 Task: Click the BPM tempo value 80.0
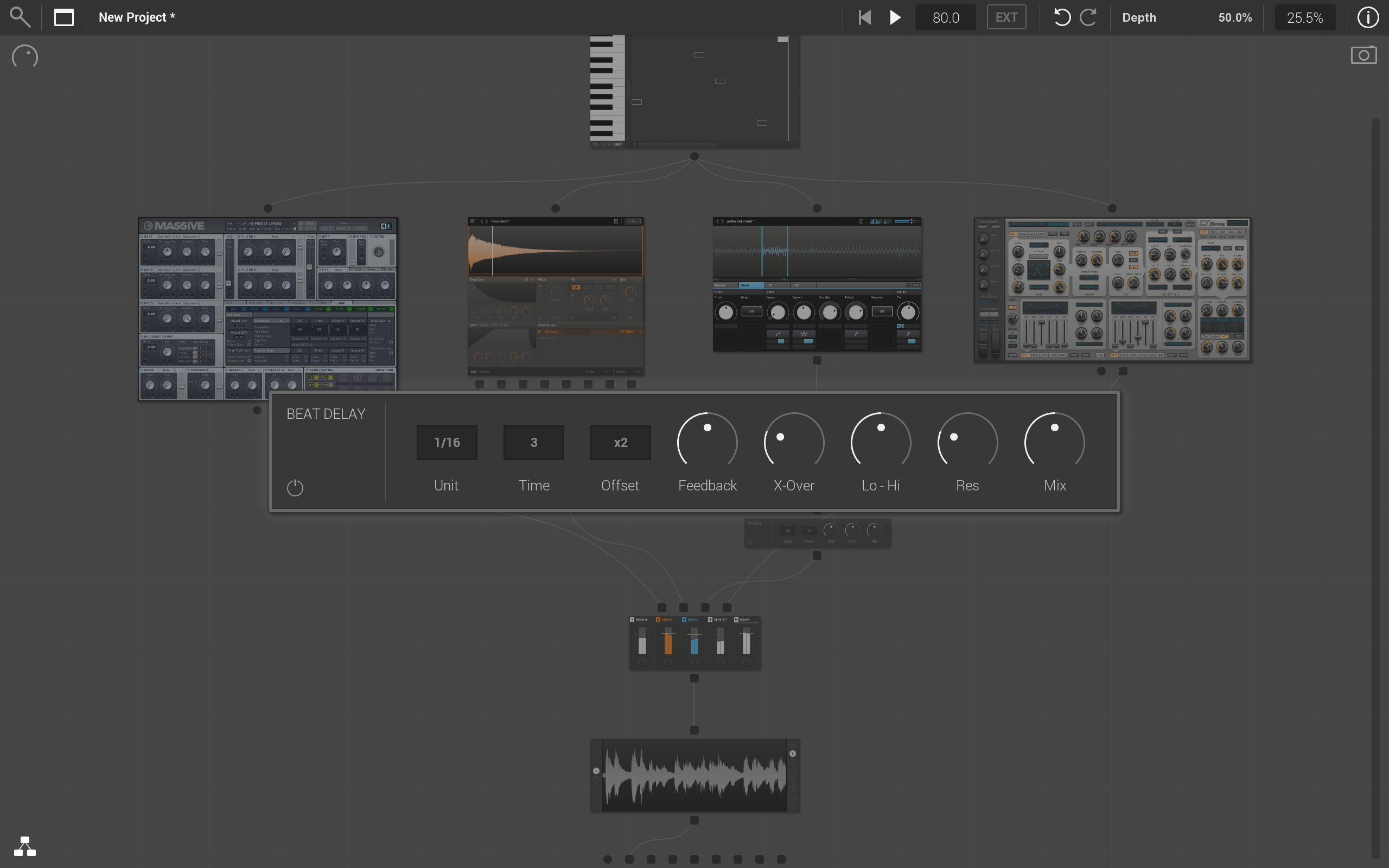[944, 17]
